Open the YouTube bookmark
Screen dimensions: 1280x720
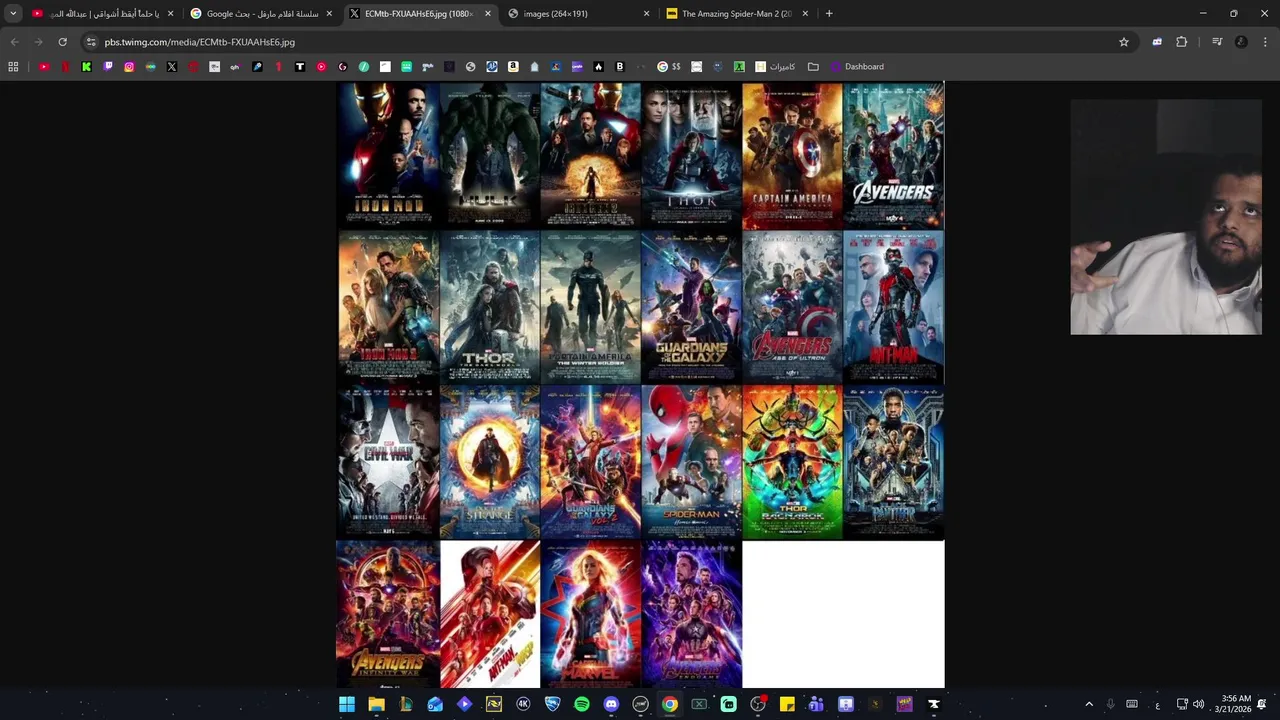click(x=44, y=67)
